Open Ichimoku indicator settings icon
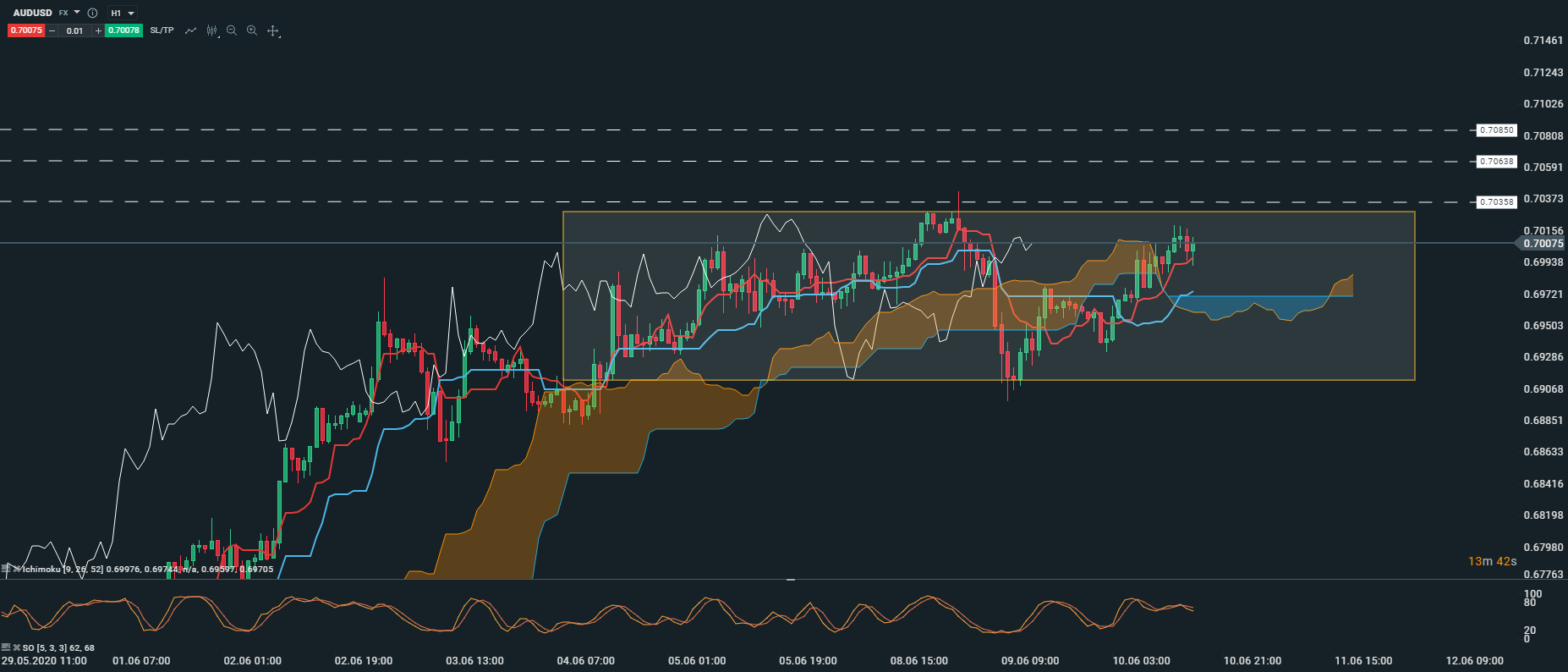Screen dimensions: 1568x672 pyautogui.click(x=6, y=569)
